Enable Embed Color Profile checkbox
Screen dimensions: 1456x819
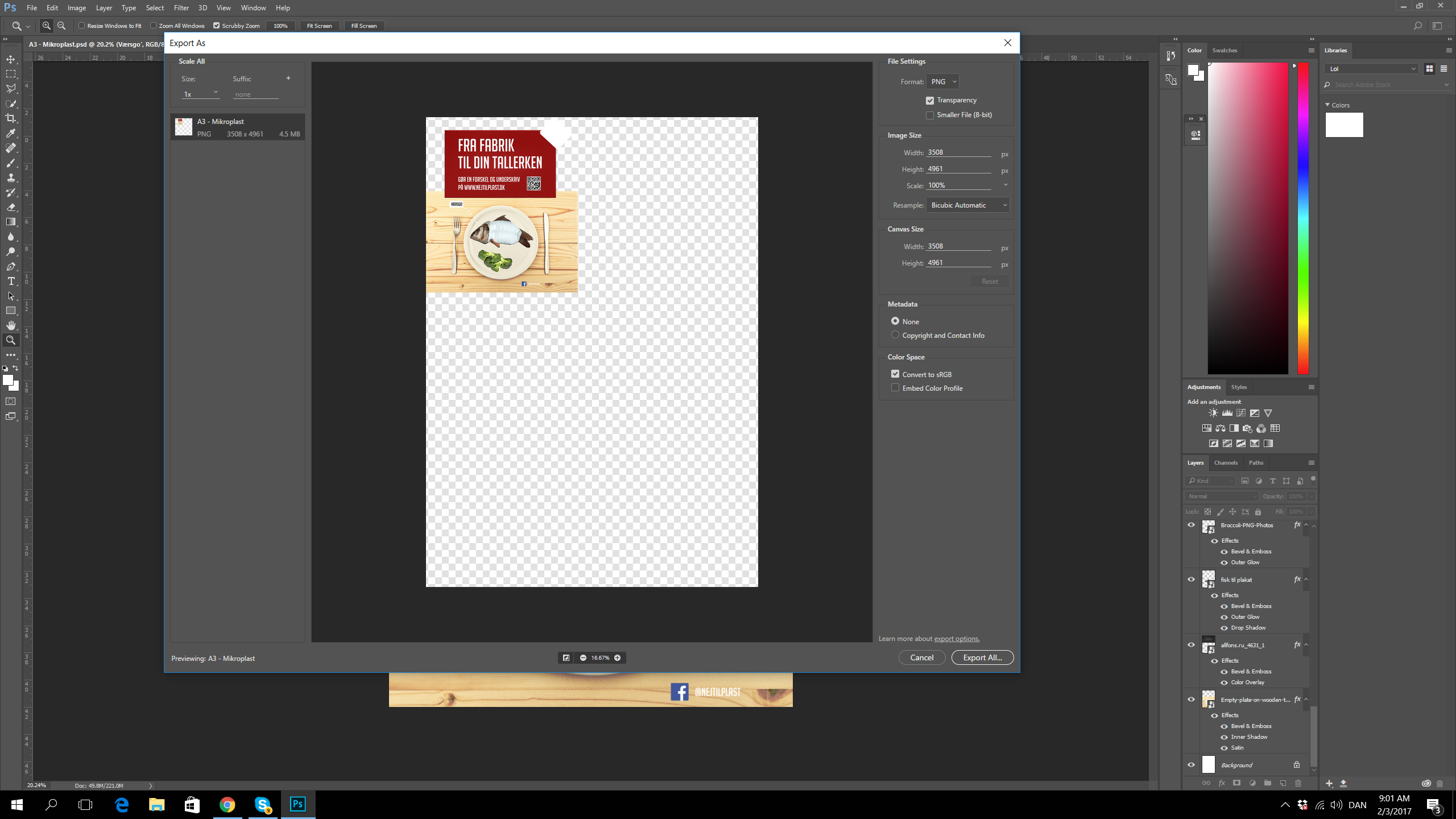coord(895,388)
